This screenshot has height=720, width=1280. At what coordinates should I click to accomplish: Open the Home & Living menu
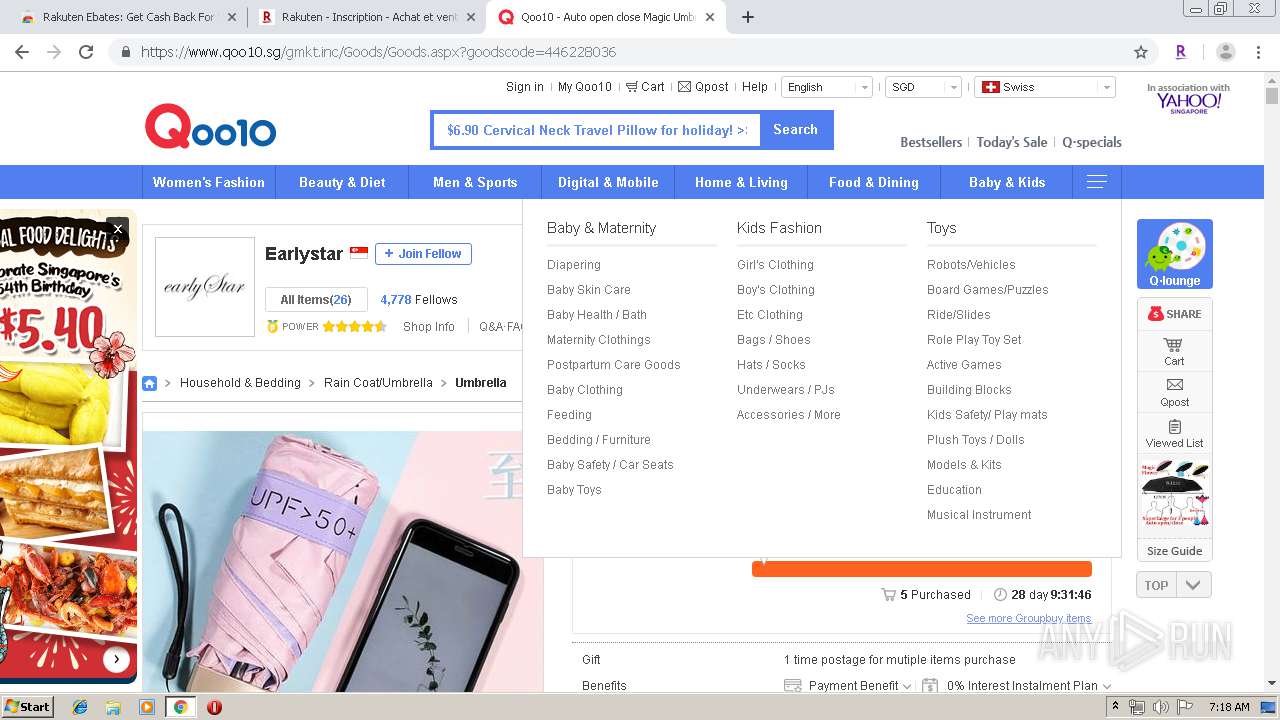click(x=741, y=182)
